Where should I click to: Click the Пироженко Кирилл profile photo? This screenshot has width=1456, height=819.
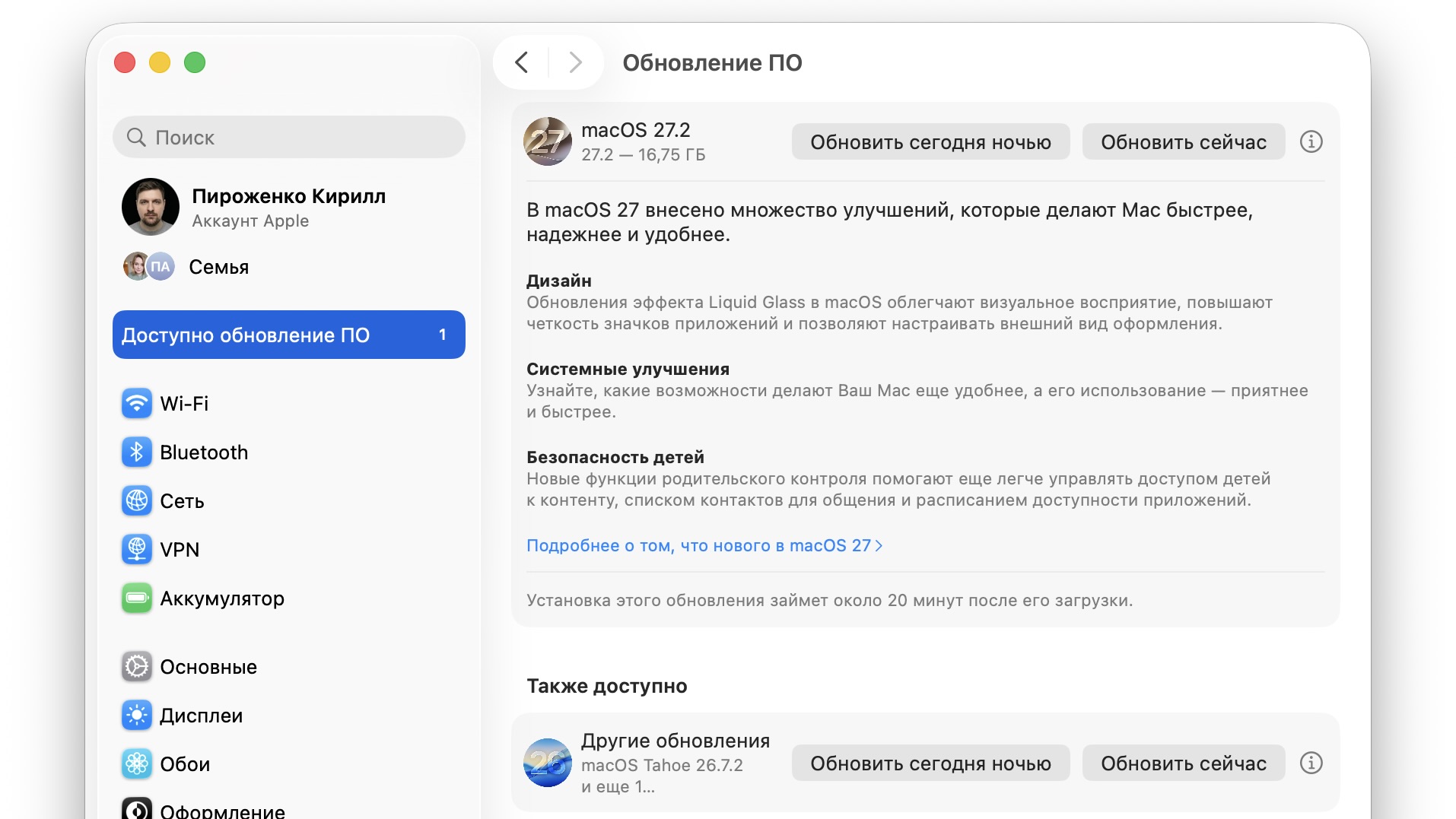[151, 207]
